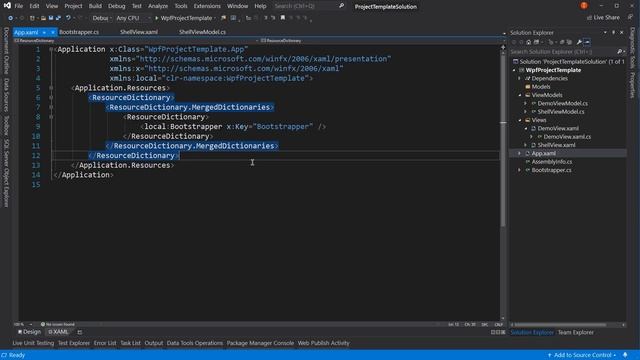Select the Models folder in tree
This screenshot has width=640, height=360.
(541, 87)
